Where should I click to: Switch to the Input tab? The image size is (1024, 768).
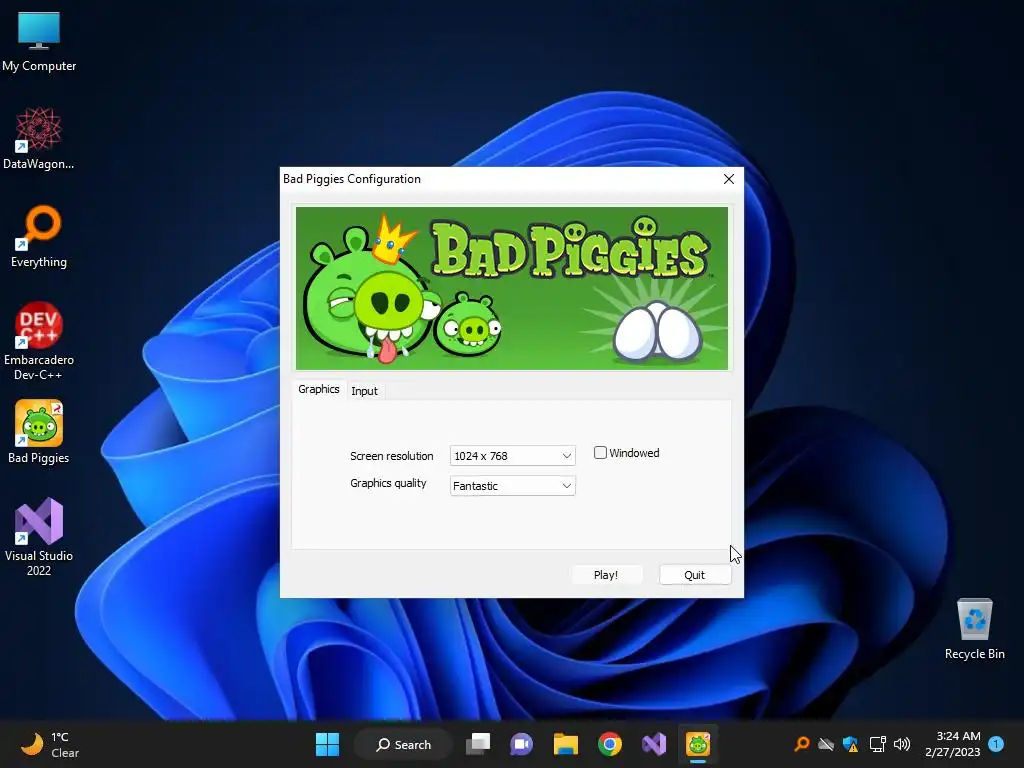364,391
